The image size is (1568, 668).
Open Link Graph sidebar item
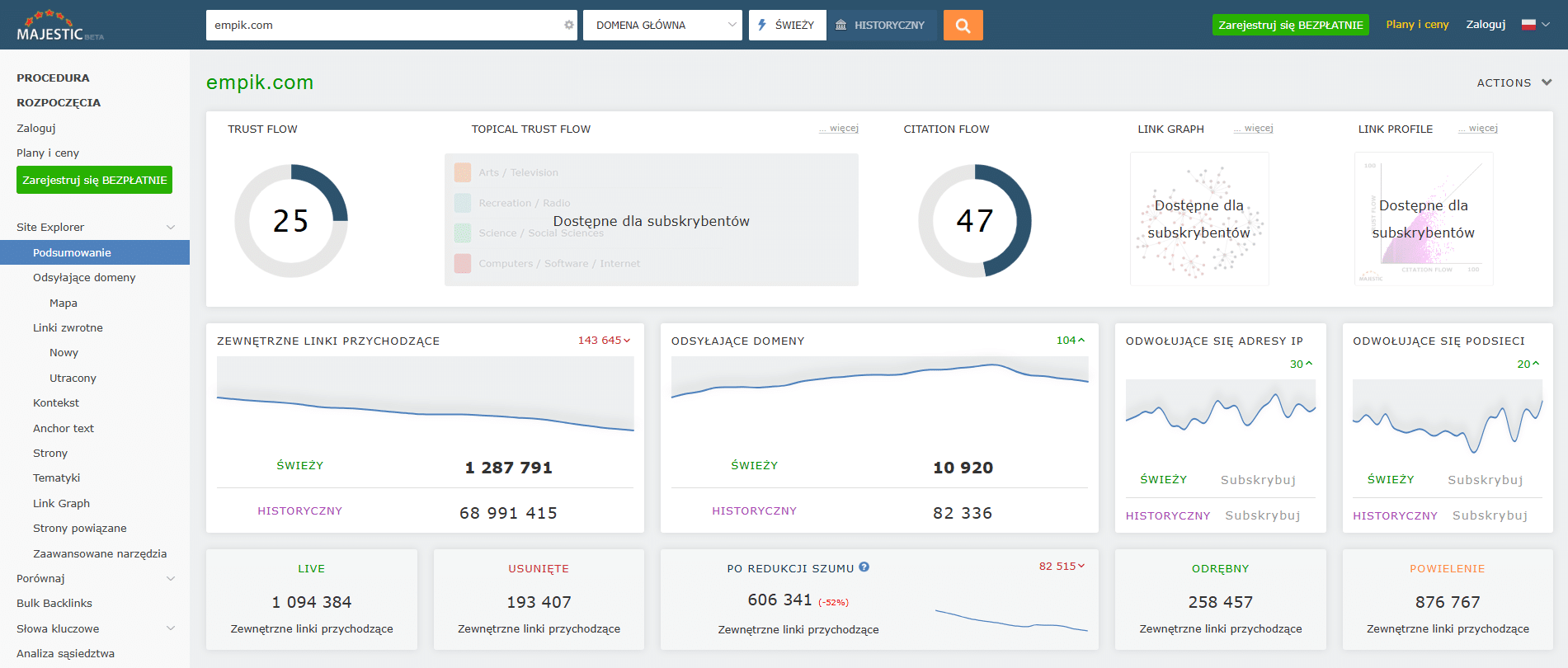(x=61, y=503)
